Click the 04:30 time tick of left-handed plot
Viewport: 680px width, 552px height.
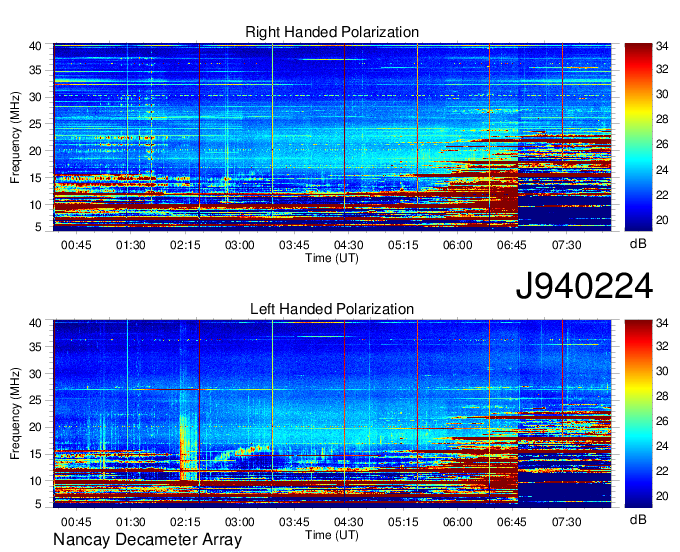click(349, 522)
